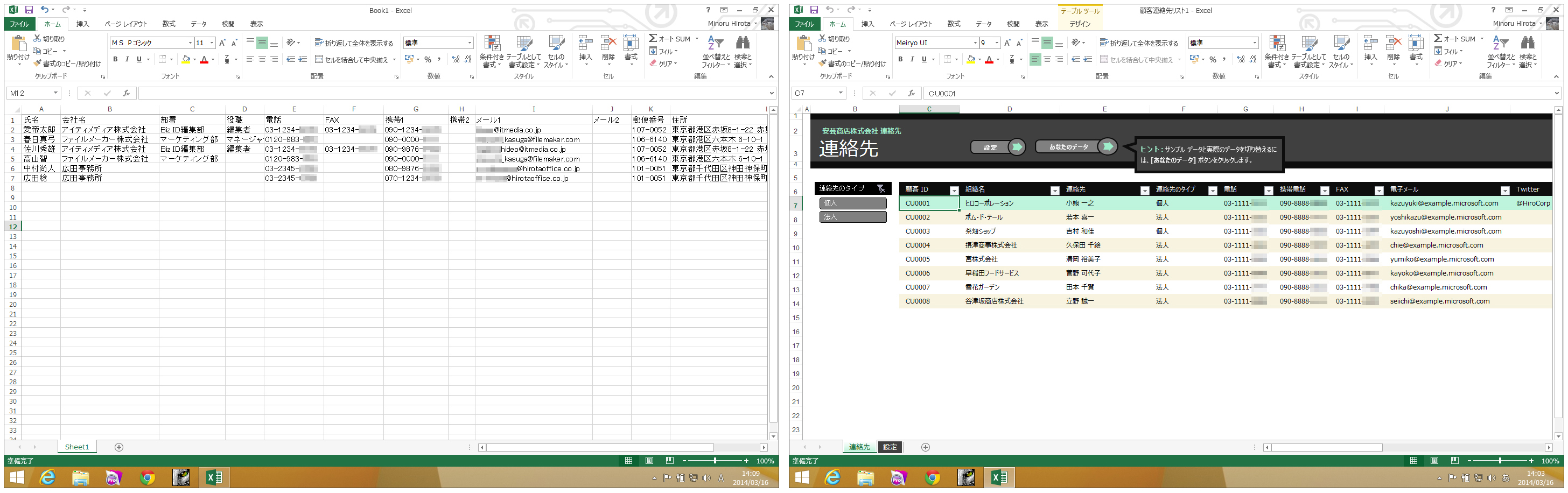Screen dimensions: 1568x493
Task: Click zoom slider in Book1 status bar
Action: coord(715,461)
